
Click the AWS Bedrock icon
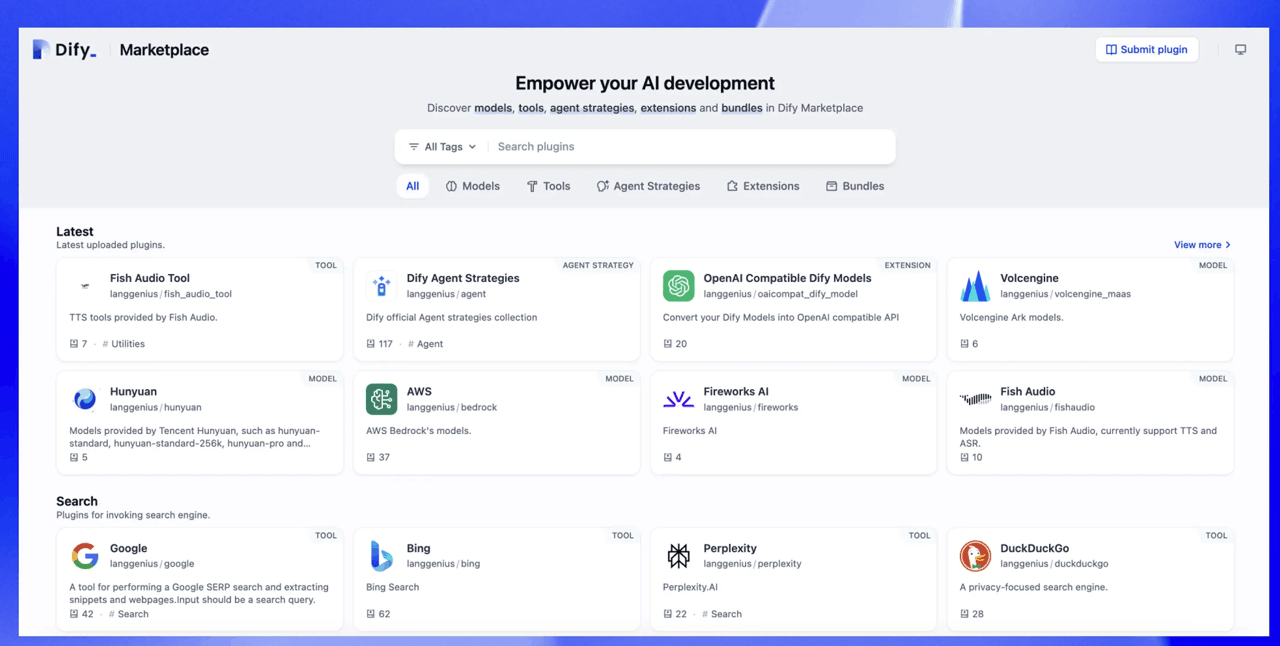pos(382,399)
